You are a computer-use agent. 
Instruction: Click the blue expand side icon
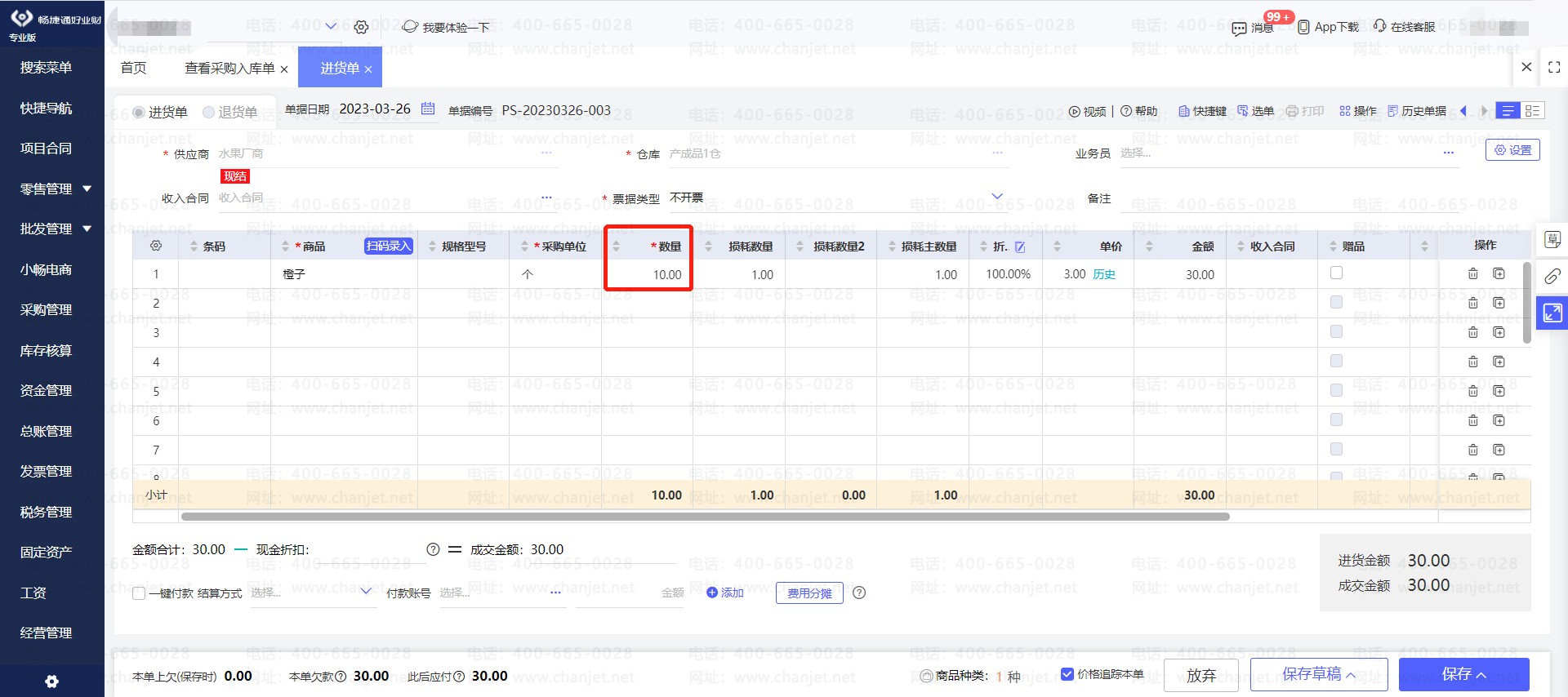pyautogui.click(x=1552, y=313)
